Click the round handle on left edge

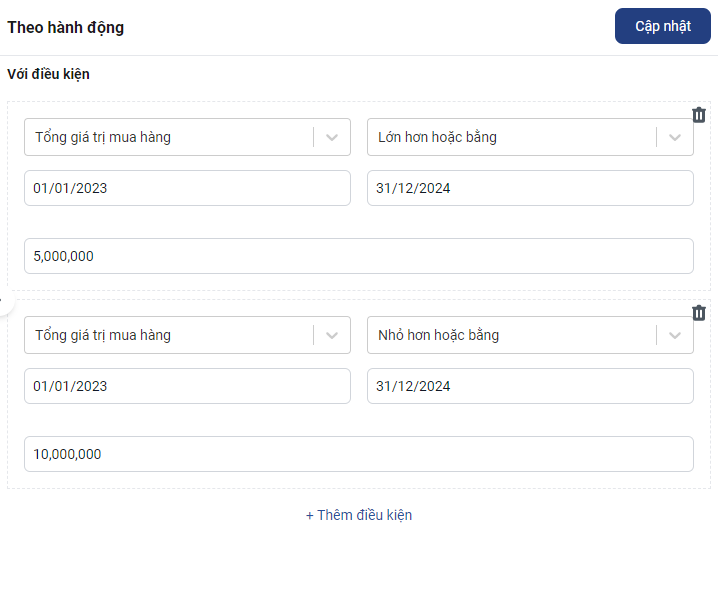4,302
